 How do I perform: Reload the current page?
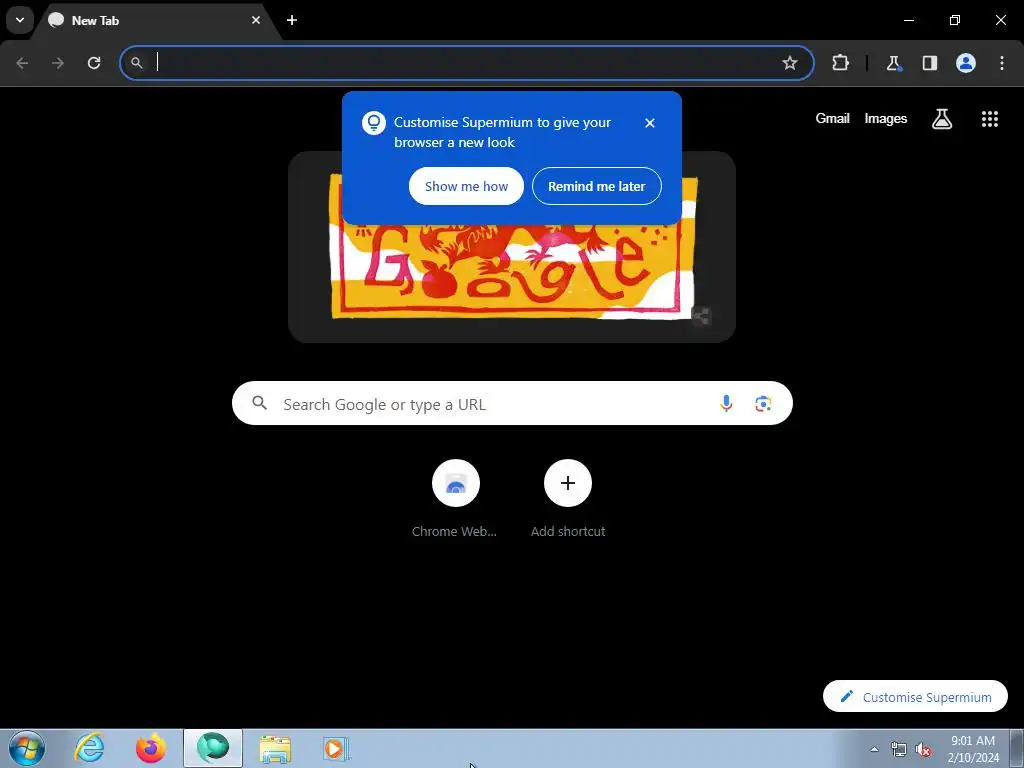[94, 63]
